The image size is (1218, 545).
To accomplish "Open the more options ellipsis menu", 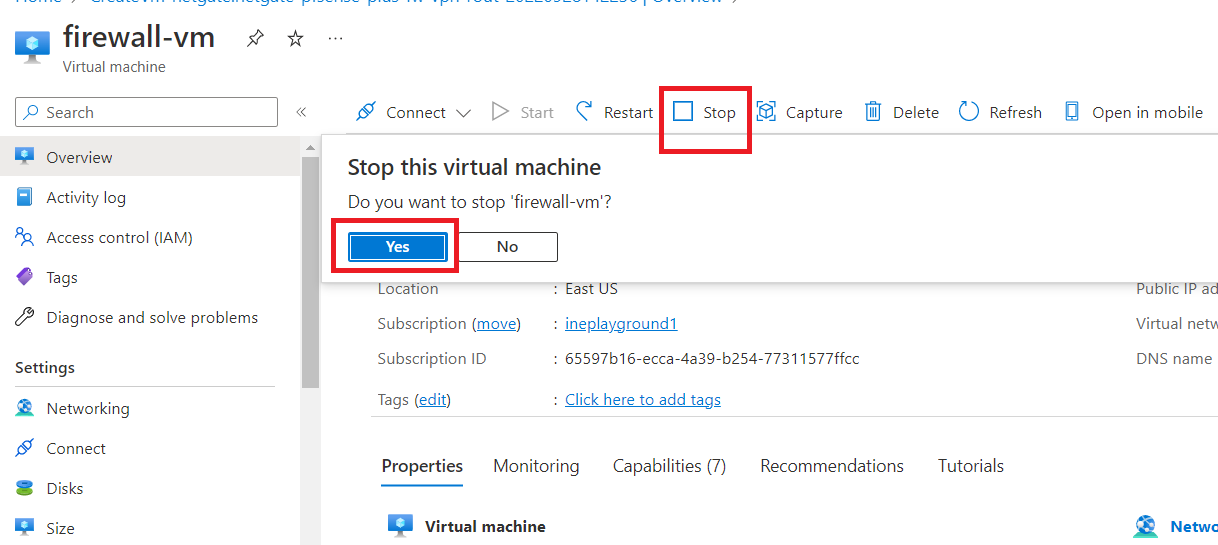I will click(335, 39).
